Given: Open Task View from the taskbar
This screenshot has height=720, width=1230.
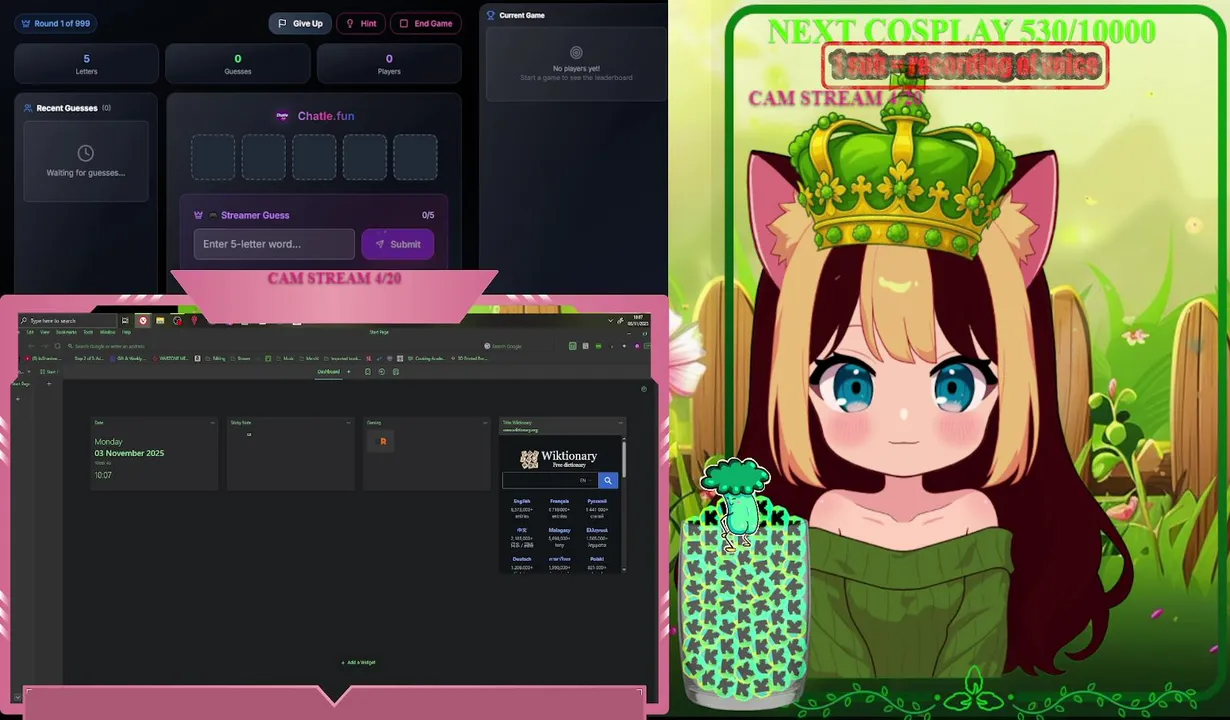Looking at the screenshot, I should coord(125,321).
